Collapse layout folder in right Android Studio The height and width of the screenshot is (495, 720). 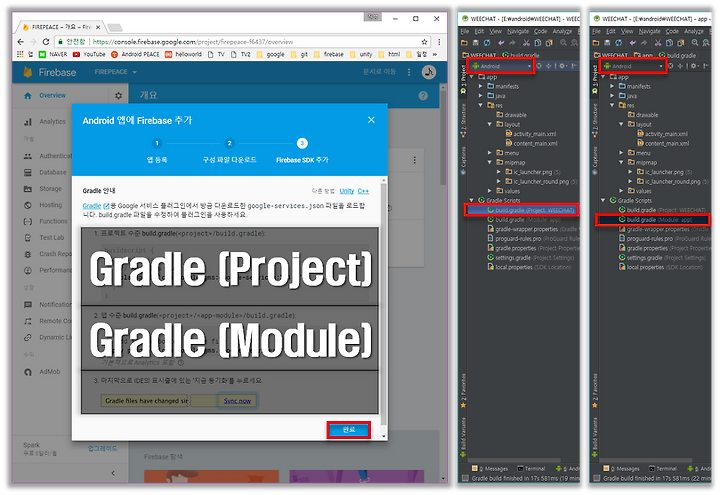[621, 124]
